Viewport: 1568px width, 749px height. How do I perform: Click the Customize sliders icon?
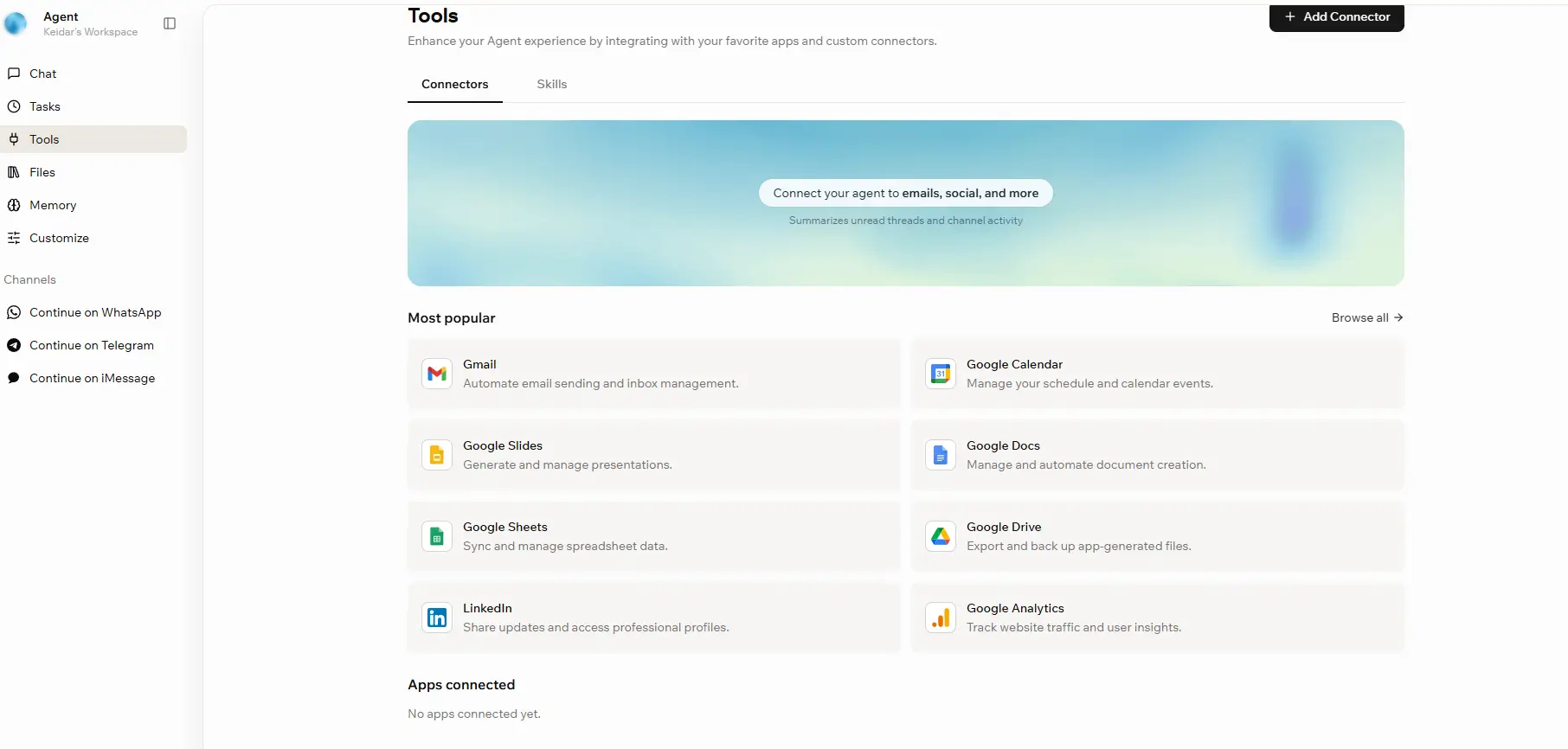pyautogui.click(x=14, y=238)
